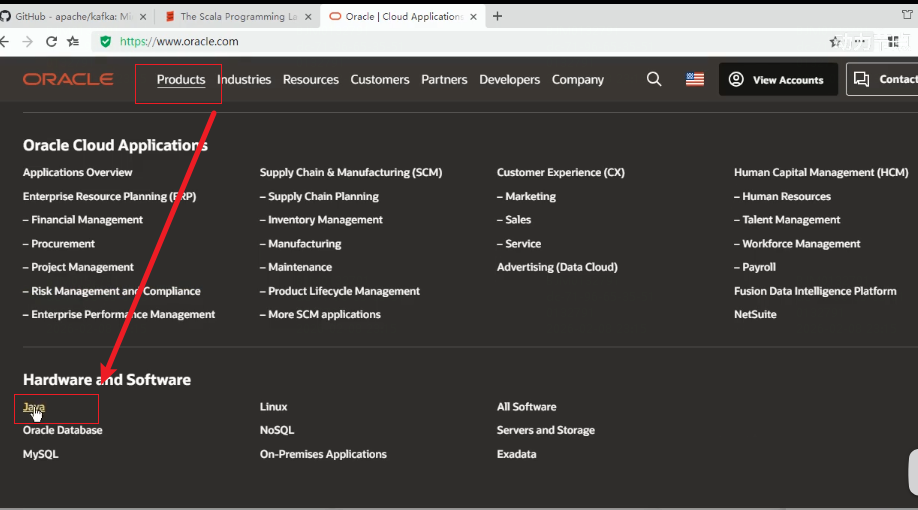Screen dimensions: 918x510
Task: Click the green security shield icon
Action: [105, 42]
